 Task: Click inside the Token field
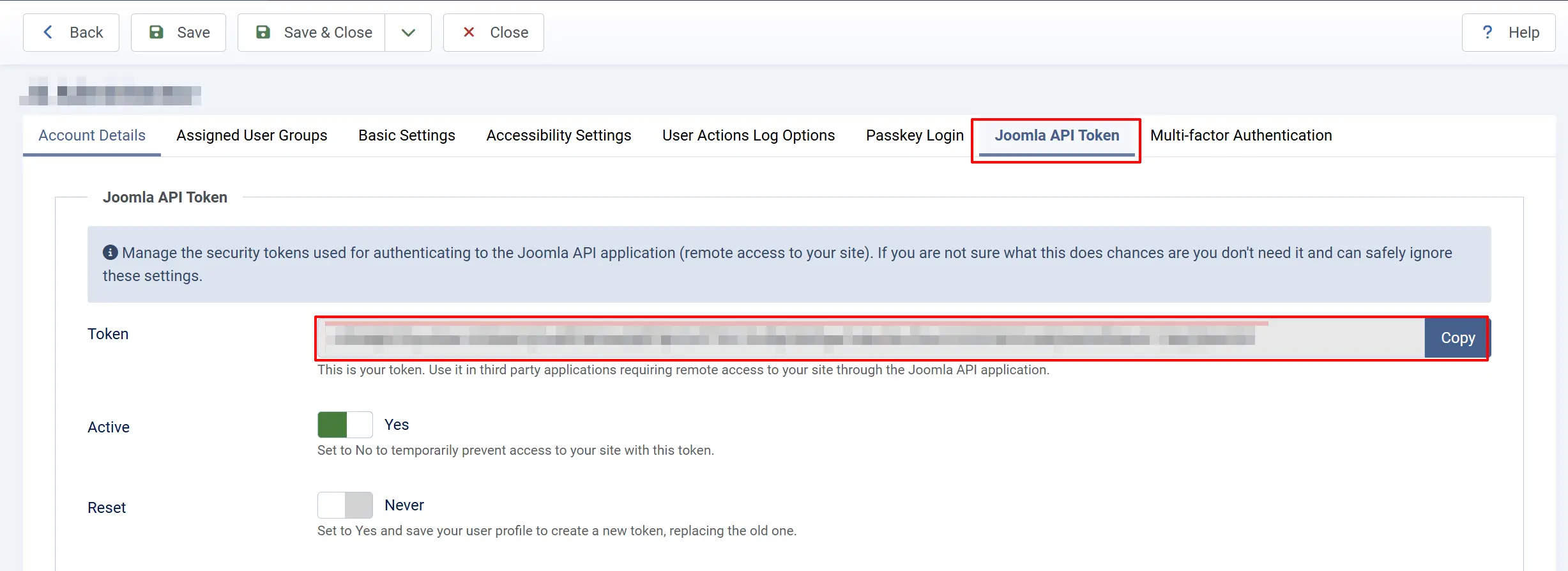pos(871,338)
